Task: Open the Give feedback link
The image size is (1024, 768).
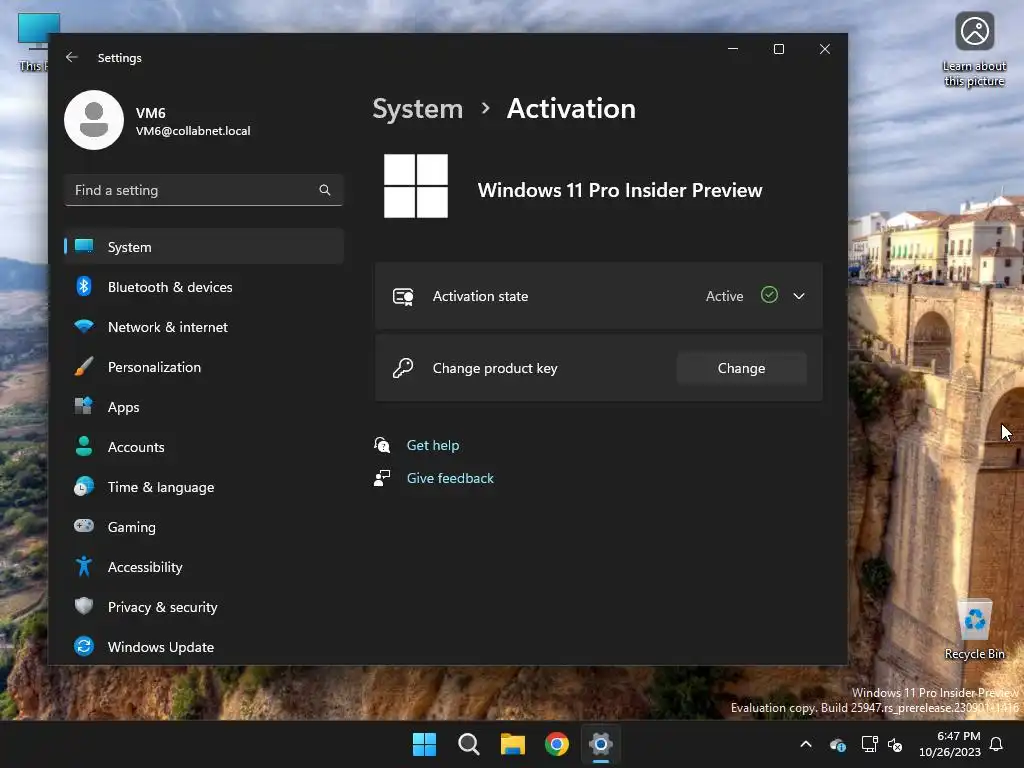Action: (x=450, y=478)
